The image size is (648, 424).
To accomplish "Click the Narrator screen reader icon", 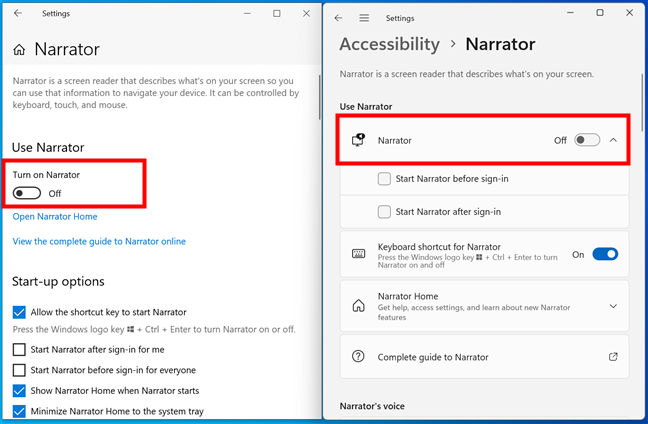I will coord(358,140).
